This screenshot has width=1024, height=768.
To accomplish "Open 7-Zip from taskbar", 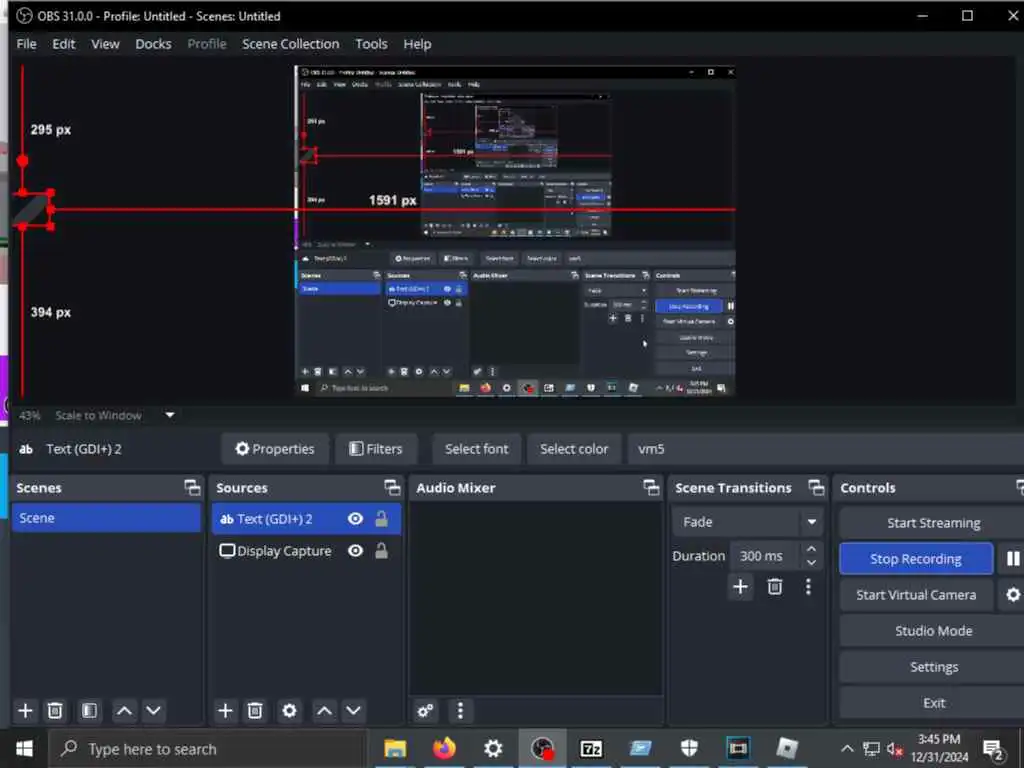I will [591, 748].
